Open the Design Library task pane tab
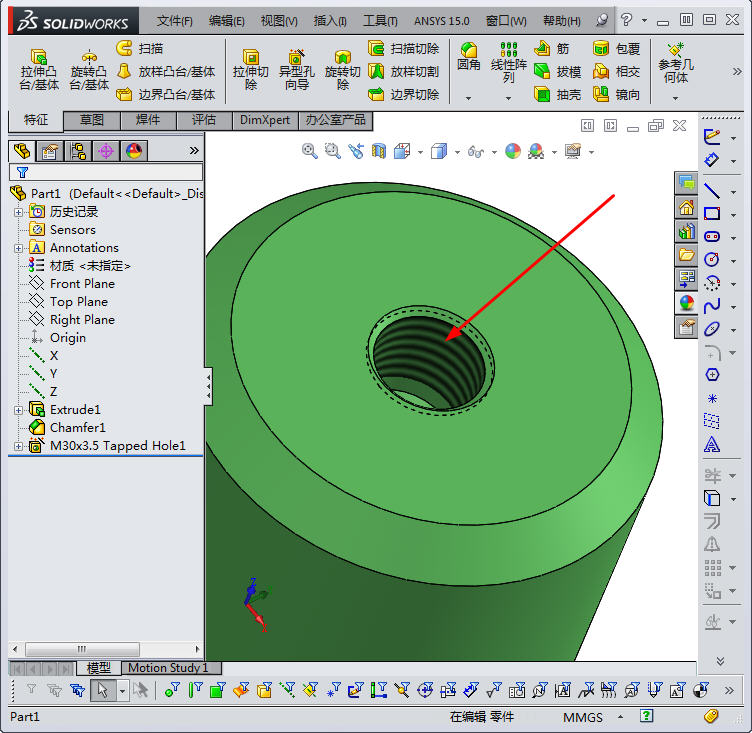The image size is (752, 733). pyautogui.click(x=686, y=231)
